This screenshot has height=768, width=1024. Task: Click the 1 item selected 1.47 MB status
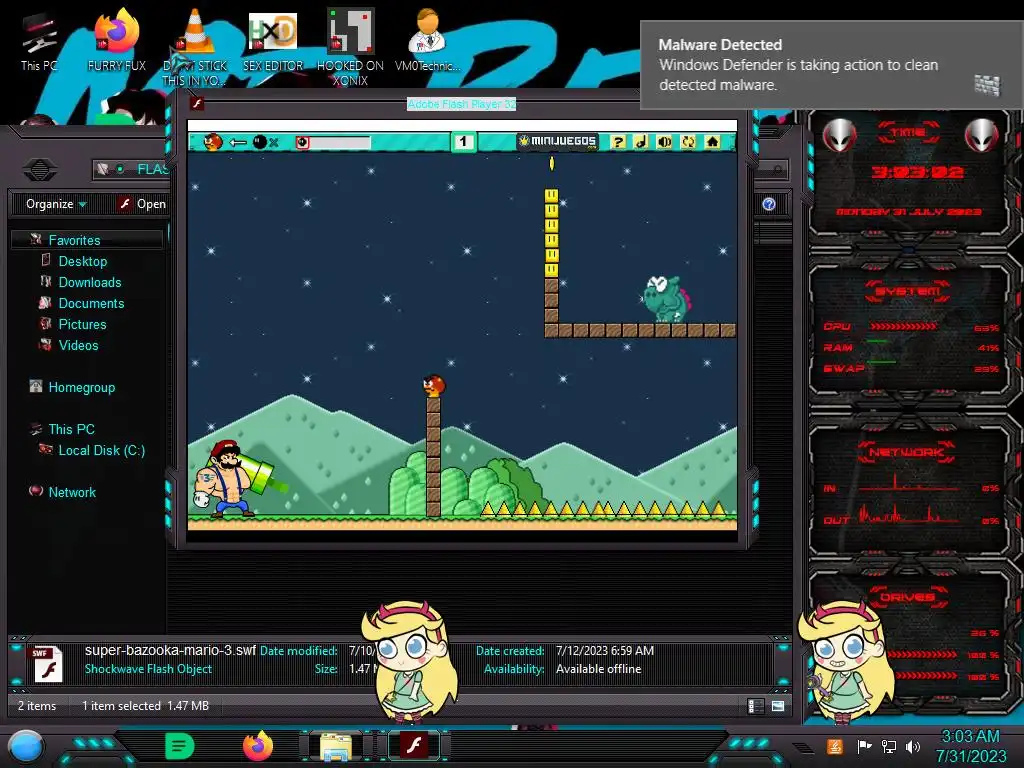146,705
